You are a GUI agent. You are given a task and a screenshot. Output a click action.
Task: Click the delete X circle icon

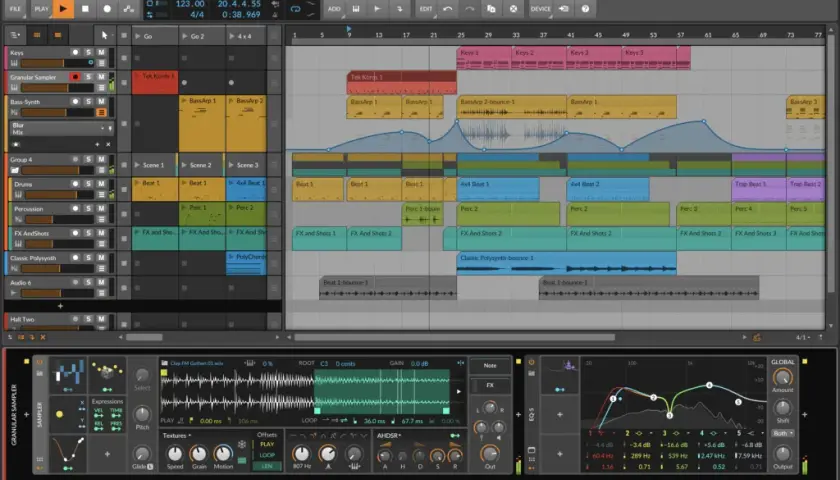pos(513,9)
